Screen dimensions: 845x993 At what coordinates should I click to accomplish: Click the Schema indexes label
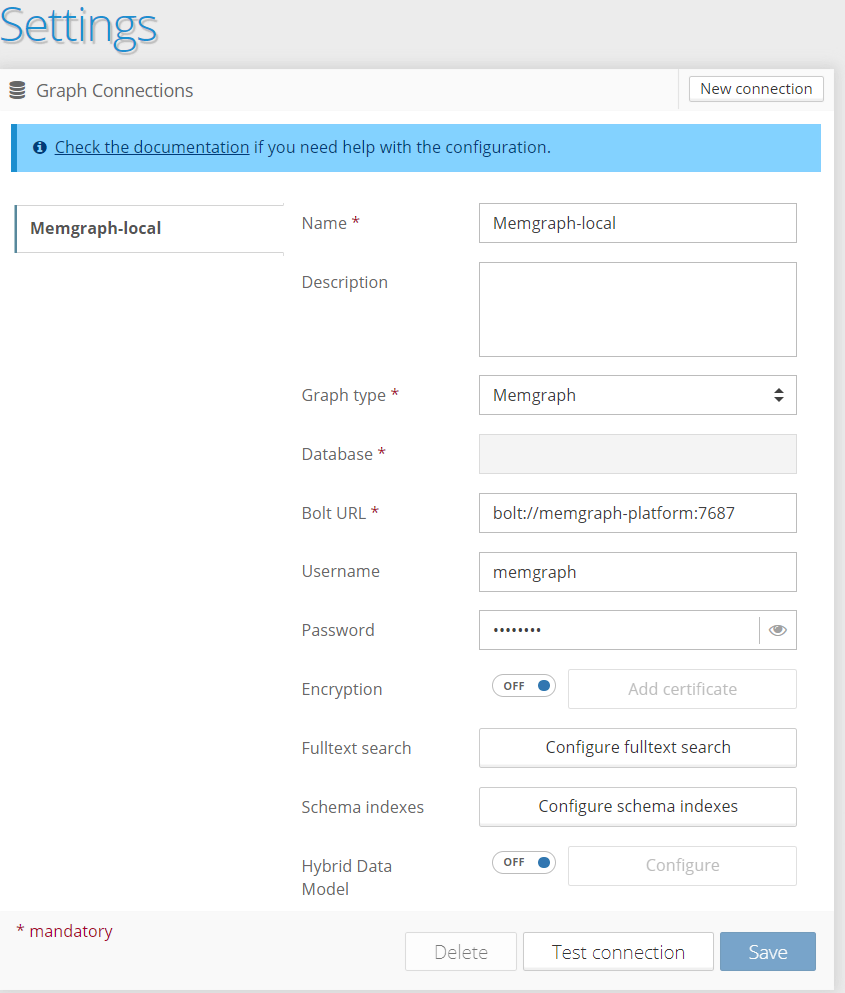(362, 807)
